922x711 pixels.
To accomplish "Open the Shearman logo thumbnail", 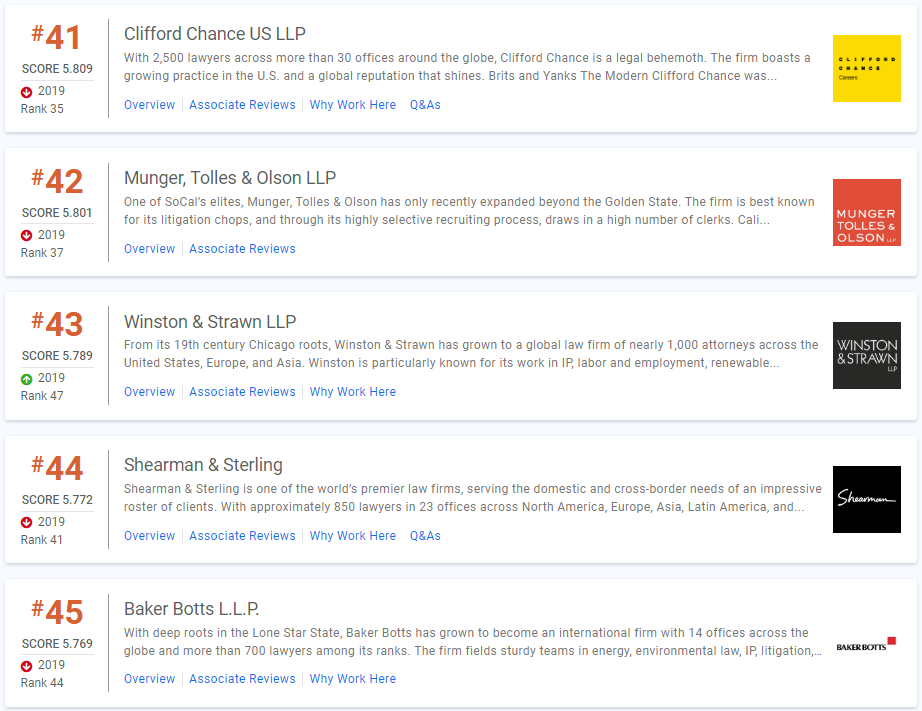I will (x=867, y=499).
